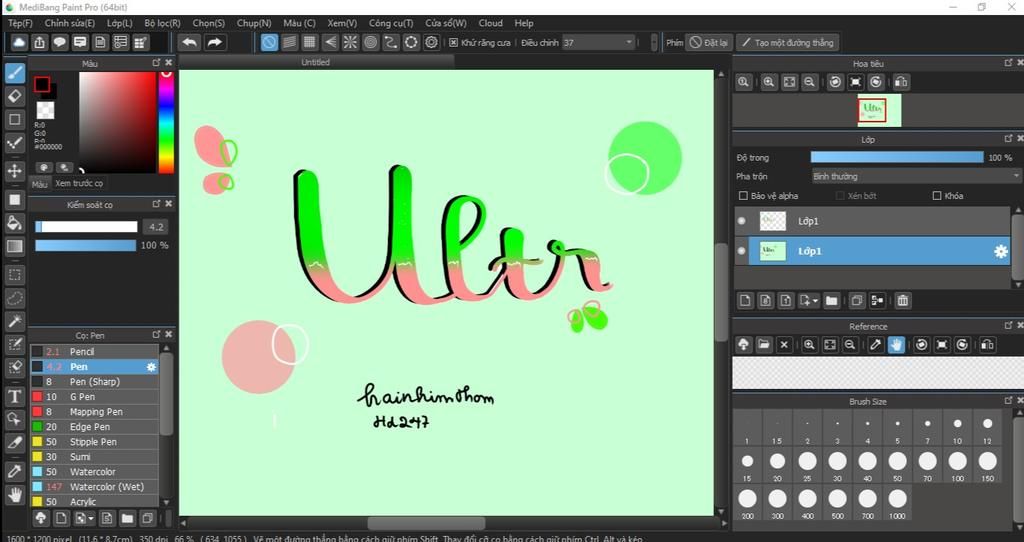Click Tạo một đường thẳng button
The width and height of the screenshot is (1024, 542).
click(787, 42)
